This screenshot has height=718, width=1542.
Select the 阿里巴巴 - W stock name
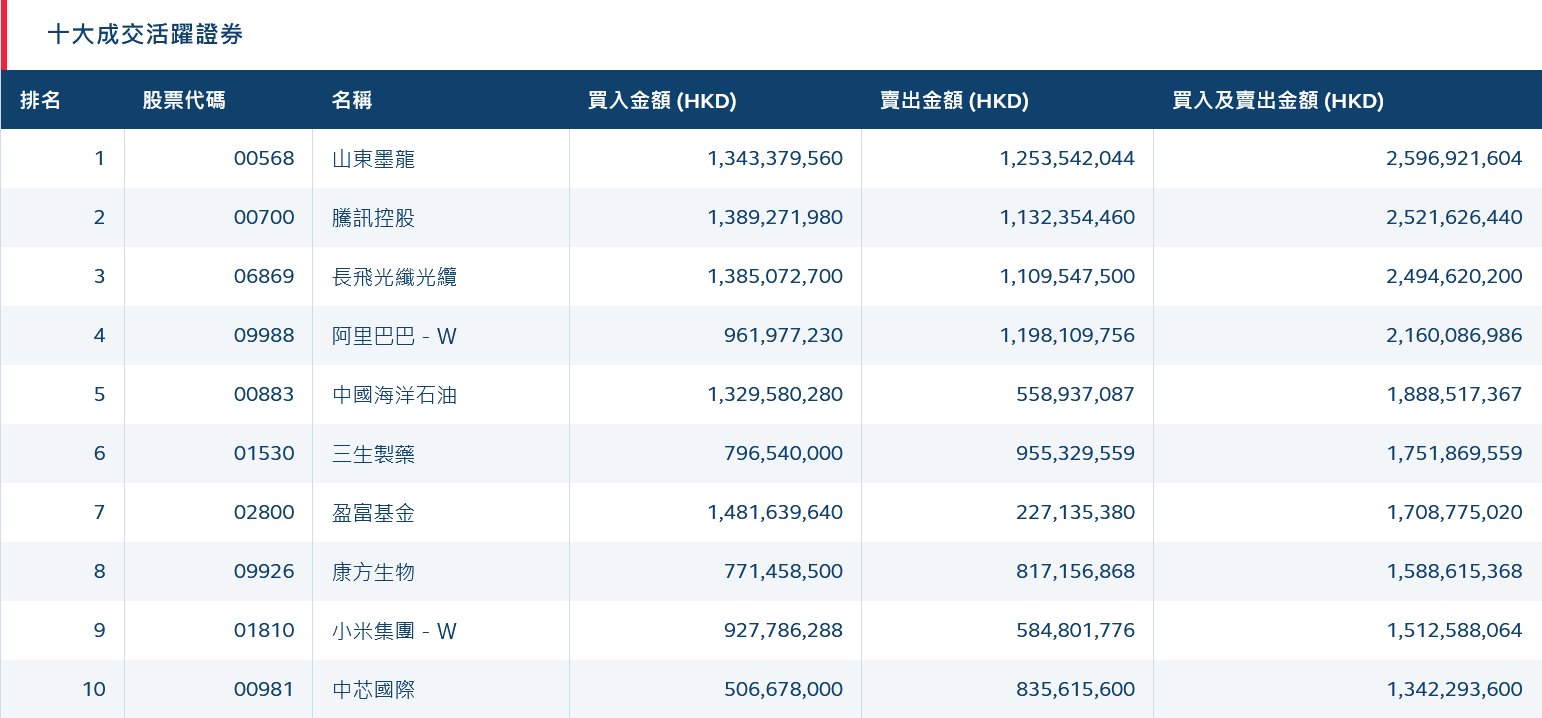click(394, 336)
